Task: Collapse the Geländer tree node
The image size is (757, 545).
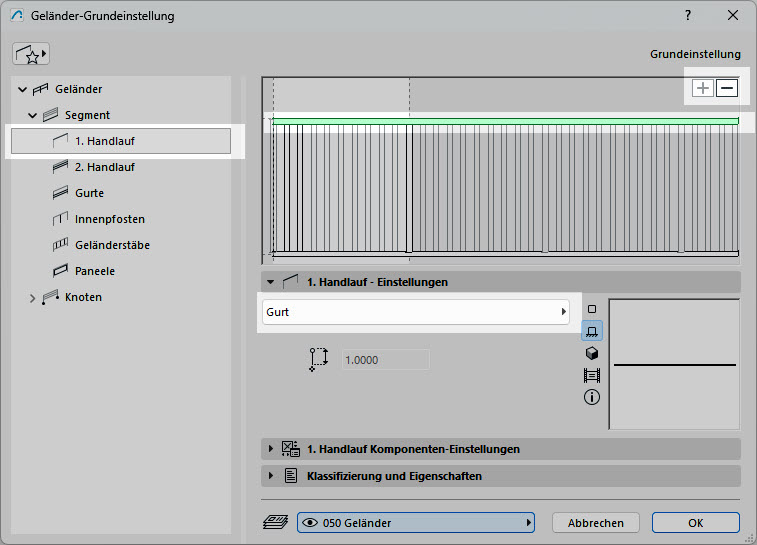Action: click(x=23, y=89)
